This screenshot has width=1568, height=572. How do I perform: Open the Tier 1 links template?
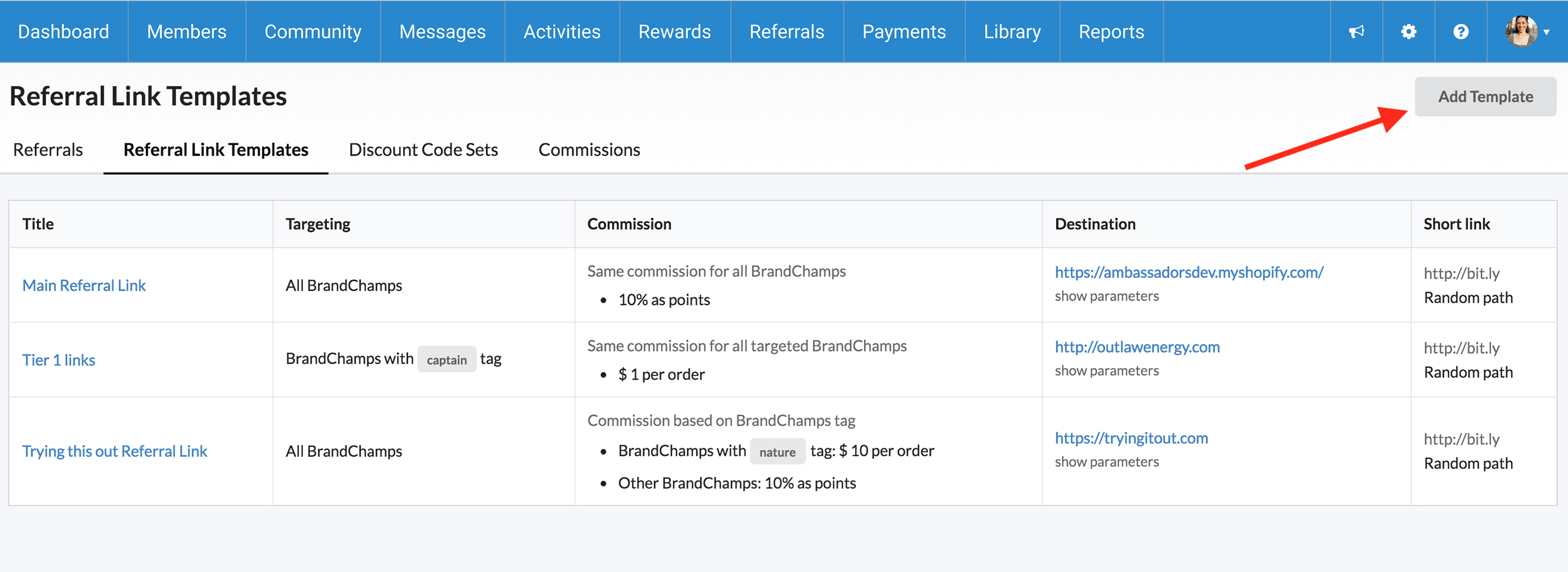(59, 360)
